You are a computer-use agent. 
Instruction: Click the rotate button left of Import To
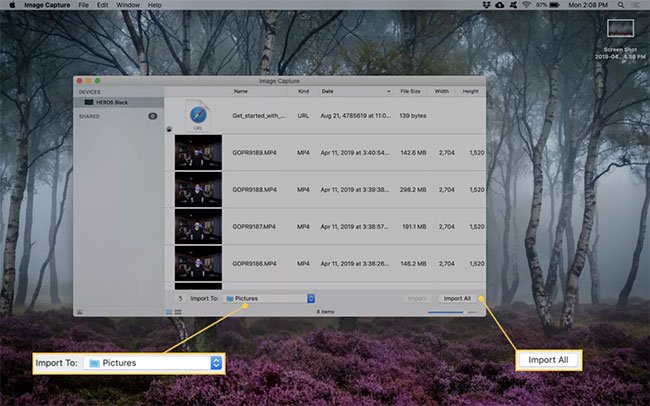point(180,298)
